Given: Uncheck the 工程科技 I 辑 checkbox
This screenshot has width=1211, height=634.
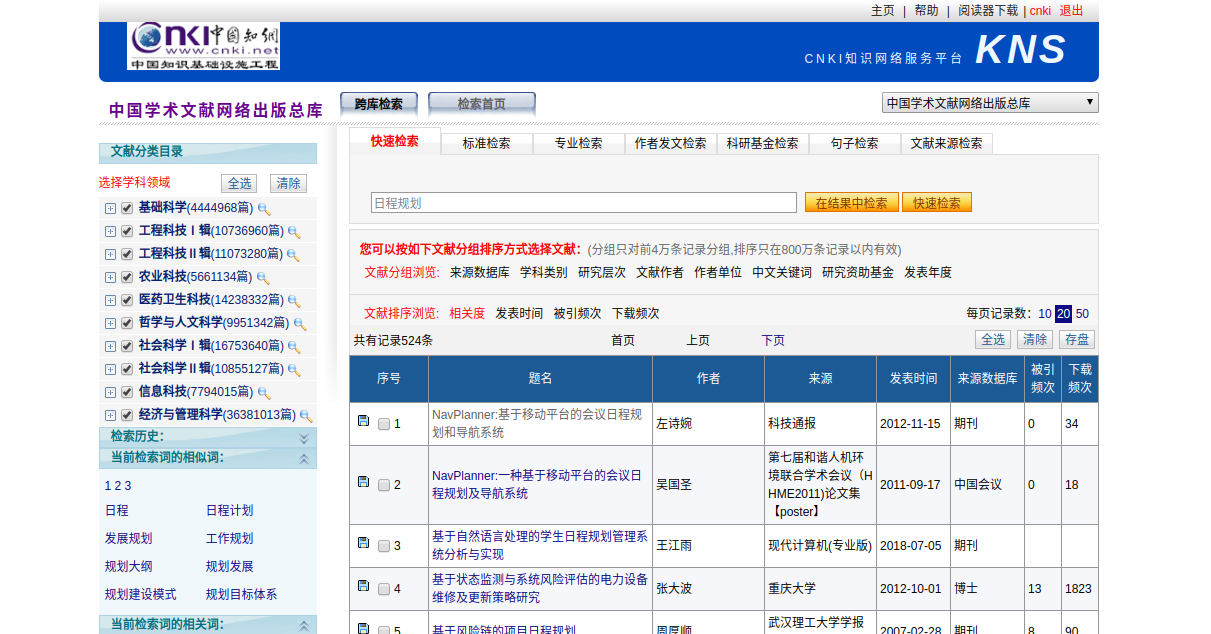Looking at the screenshot, I should (127, 231).
